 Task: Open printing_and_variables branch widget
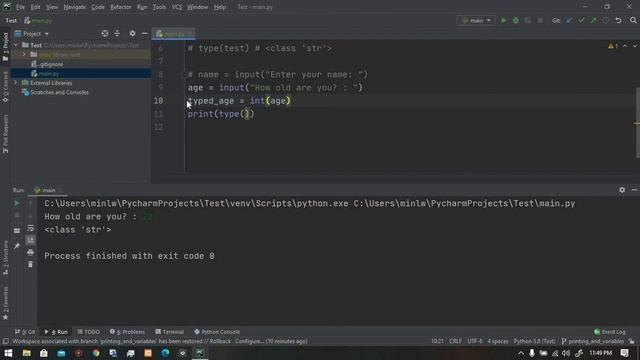coord(593,341)
